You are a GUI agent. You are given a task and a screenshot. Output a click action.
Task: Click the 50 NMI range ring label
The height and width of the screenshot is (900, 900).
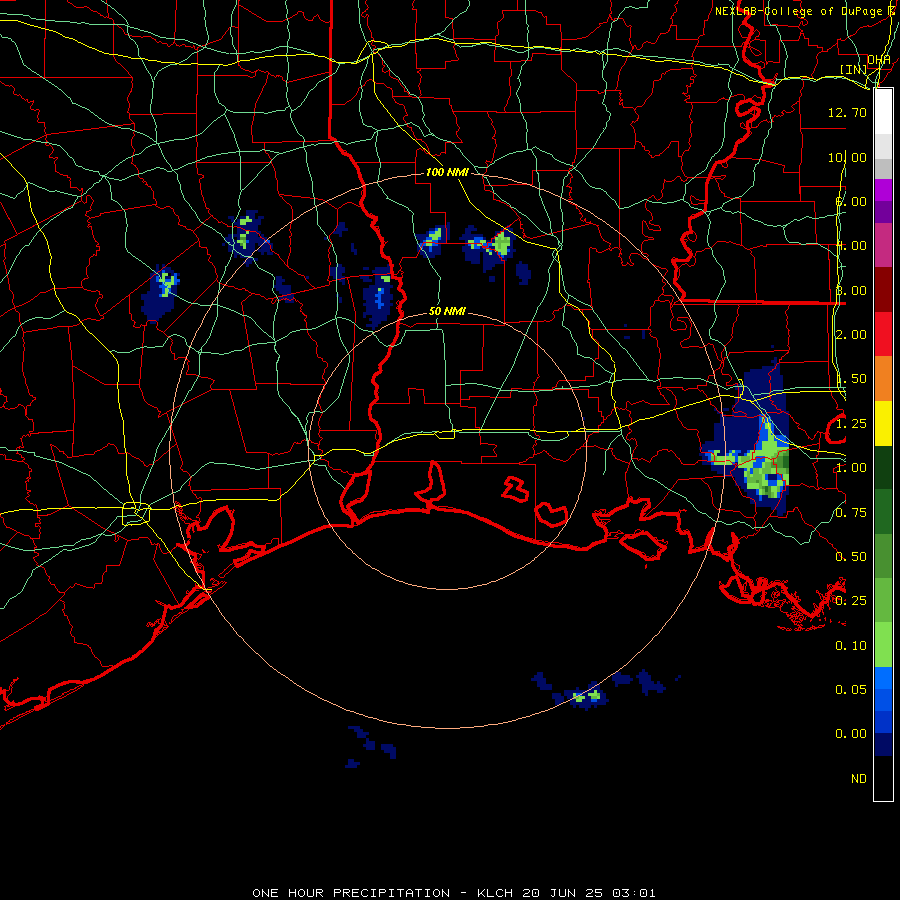click(x=447, y=311)
